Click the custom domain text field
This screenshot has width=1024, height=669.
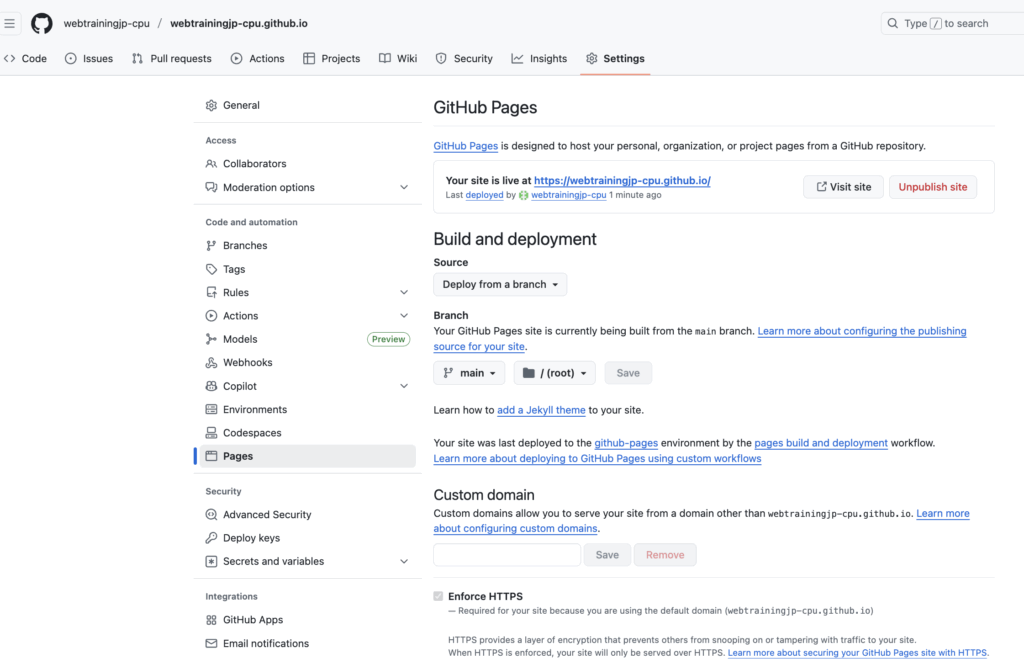(506, 555)
